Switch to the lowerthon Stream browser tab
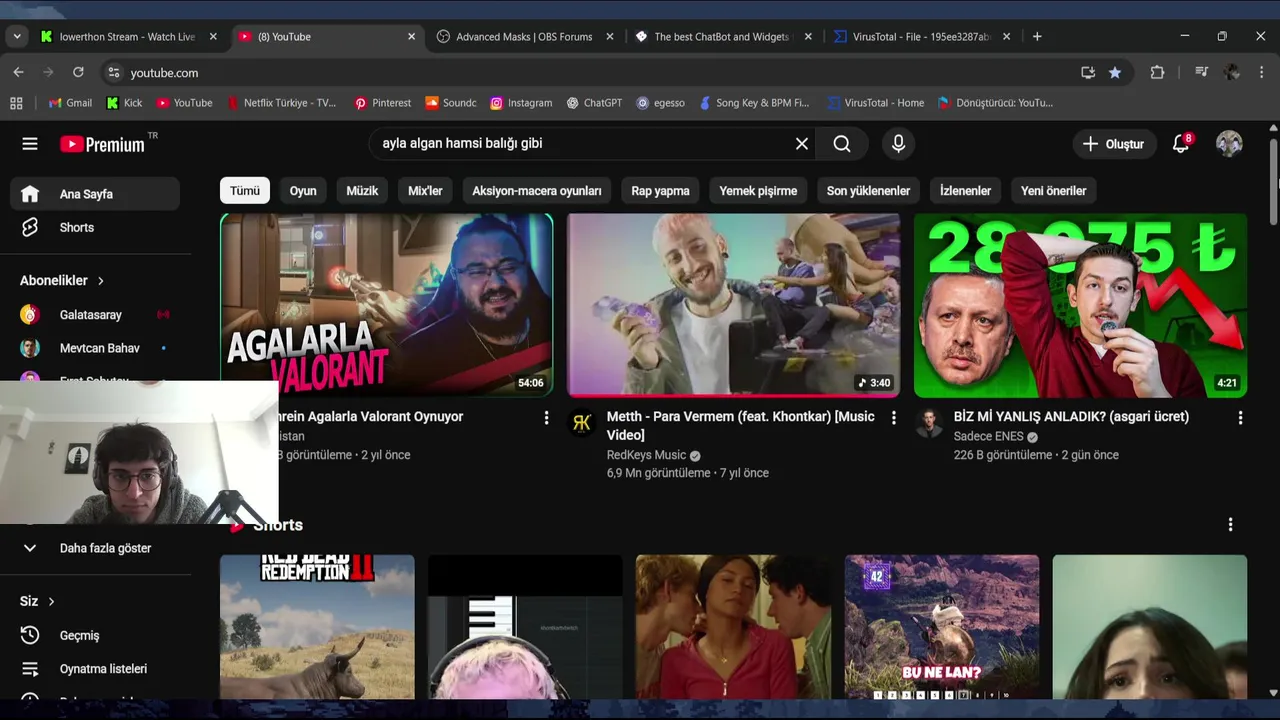The height and width of the screenshot is (720, 1280). (127, 36)
